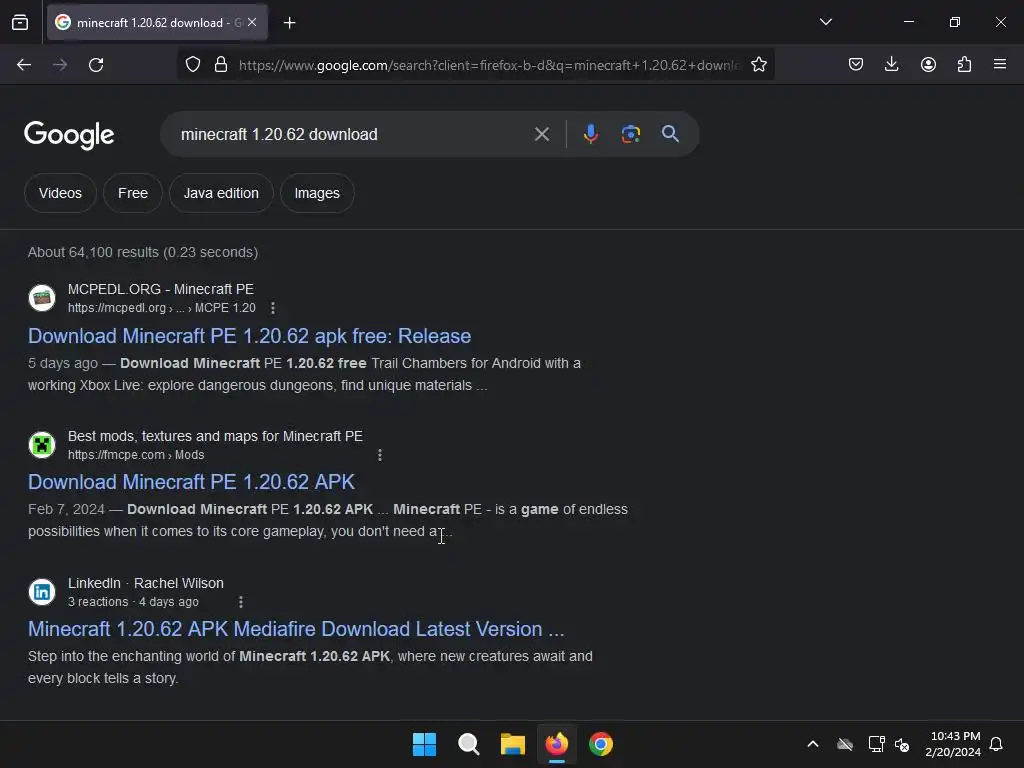Click 'LinkedIn · Rachel Wilson' source text
The height and width of the screenshot is (768, 1024).
[146, 583]
